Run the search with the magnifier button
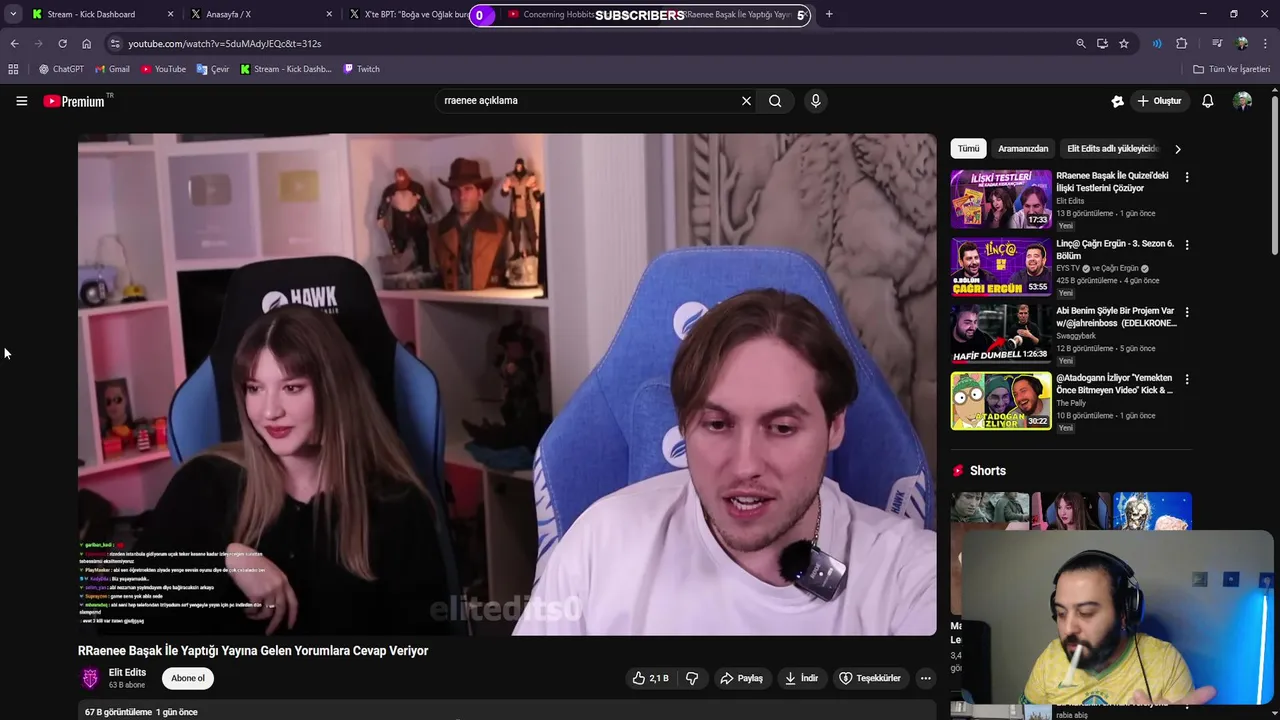 click(x=775, y=101)
